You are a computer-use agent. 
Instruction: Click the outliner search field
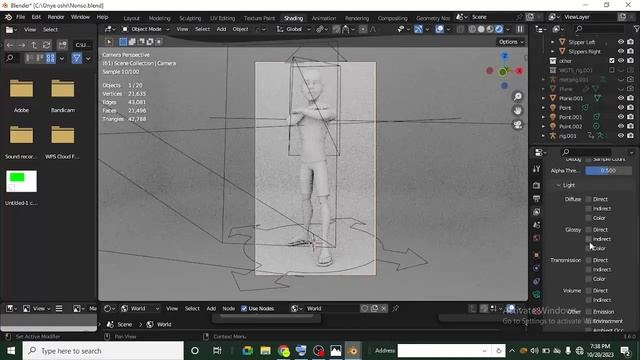[x=598, y=29]
